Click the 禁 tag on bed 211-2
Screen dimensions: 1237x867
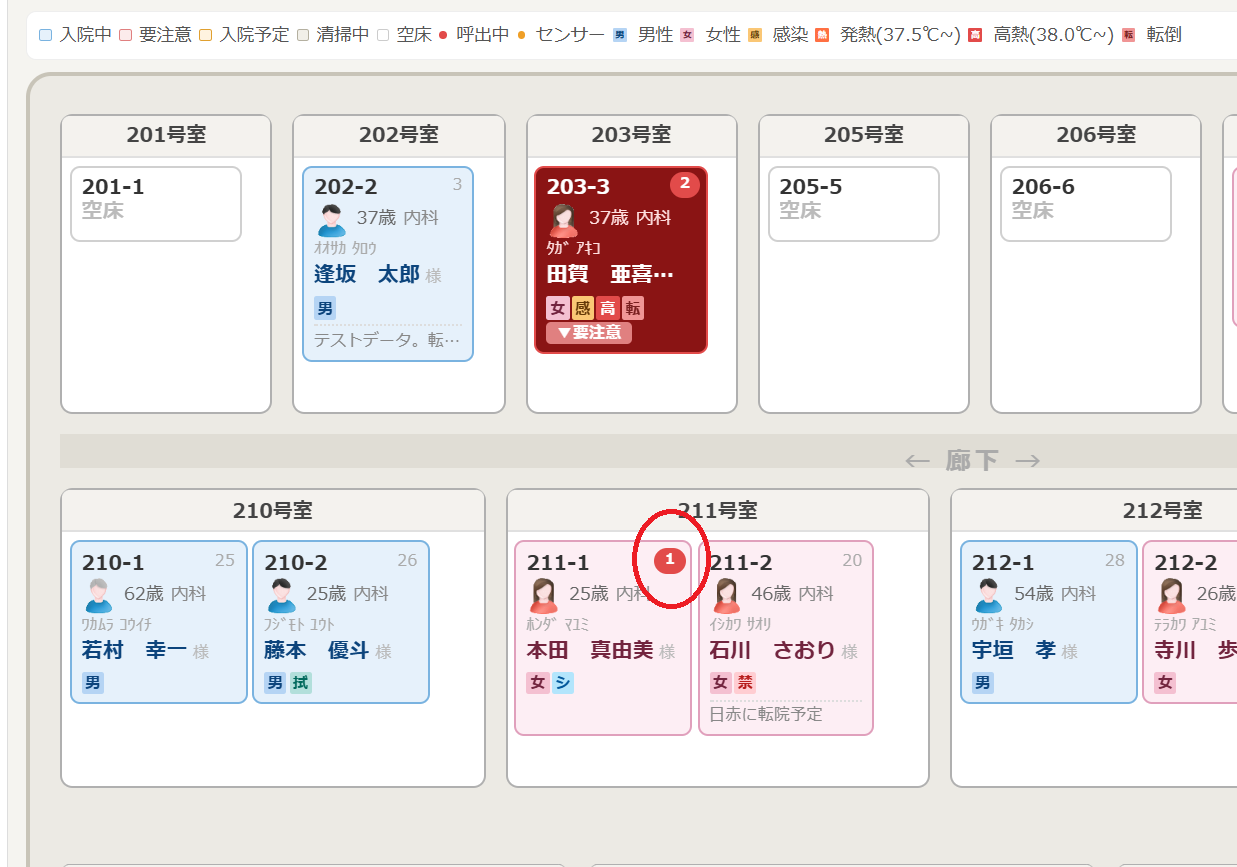point(745,683)
